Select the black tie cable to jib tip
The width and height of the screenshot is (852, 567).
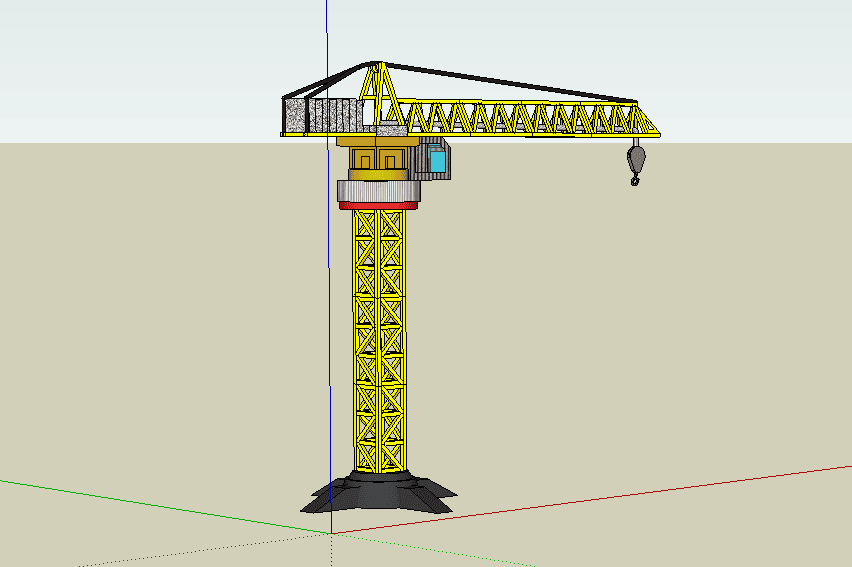pyautogui.click(x=510, y=83)
